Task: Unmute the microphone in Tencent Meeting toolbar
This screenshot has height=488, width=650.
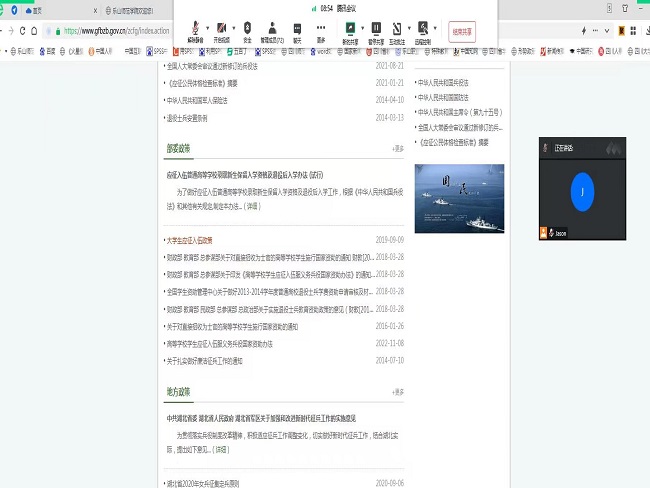Action: tap(195, 32)
